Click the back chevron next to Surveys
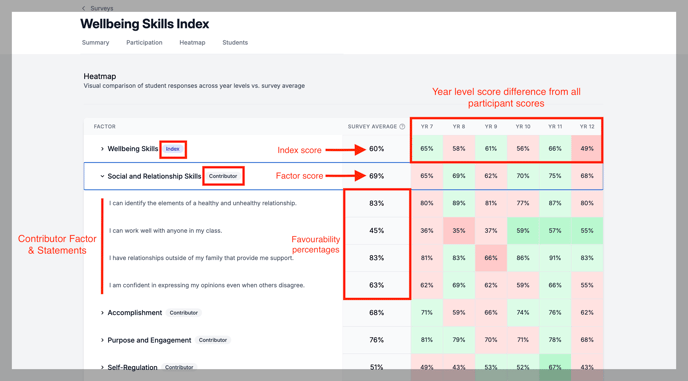 point(84,8)
